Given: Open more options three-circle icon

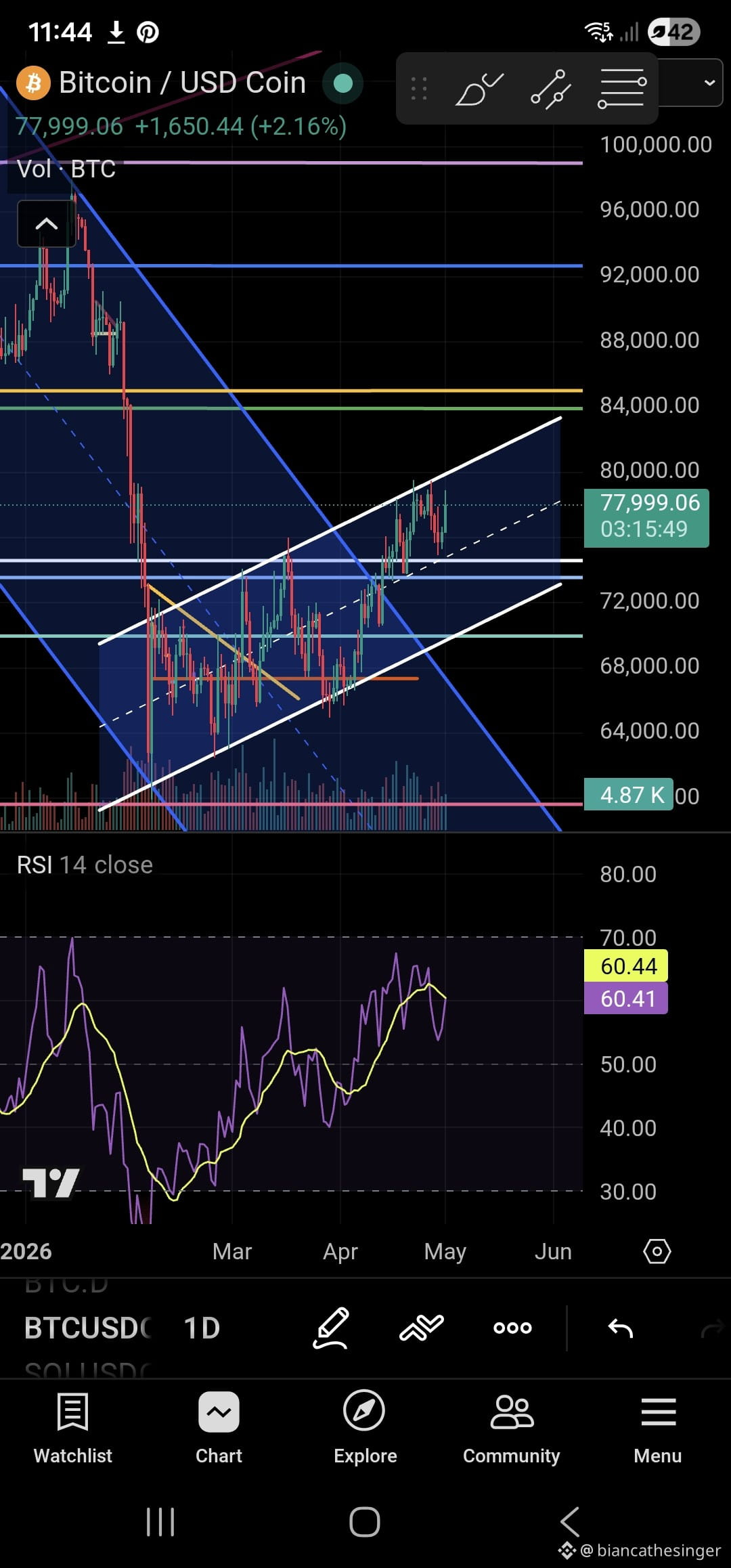Looking at the screenshot, I should point(512,1328).
